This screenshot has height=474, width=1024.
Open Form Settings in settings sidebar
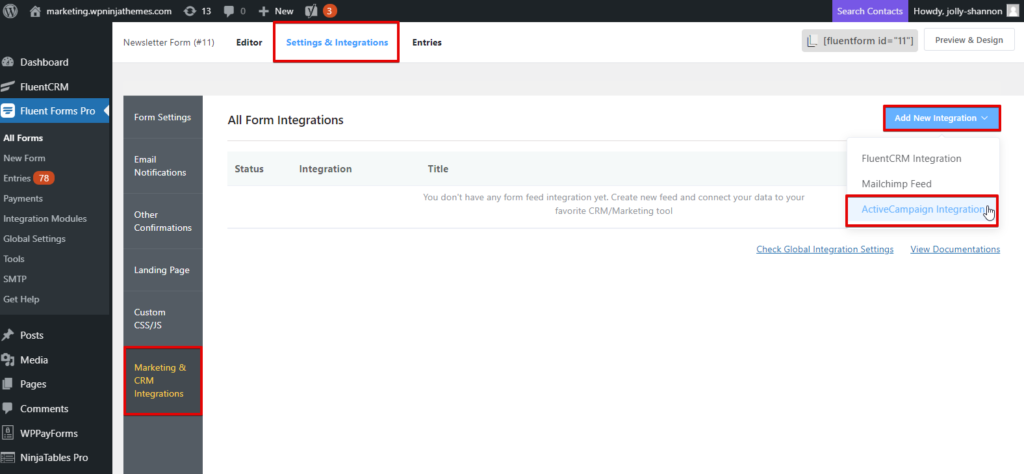click(x=163, y=118)
